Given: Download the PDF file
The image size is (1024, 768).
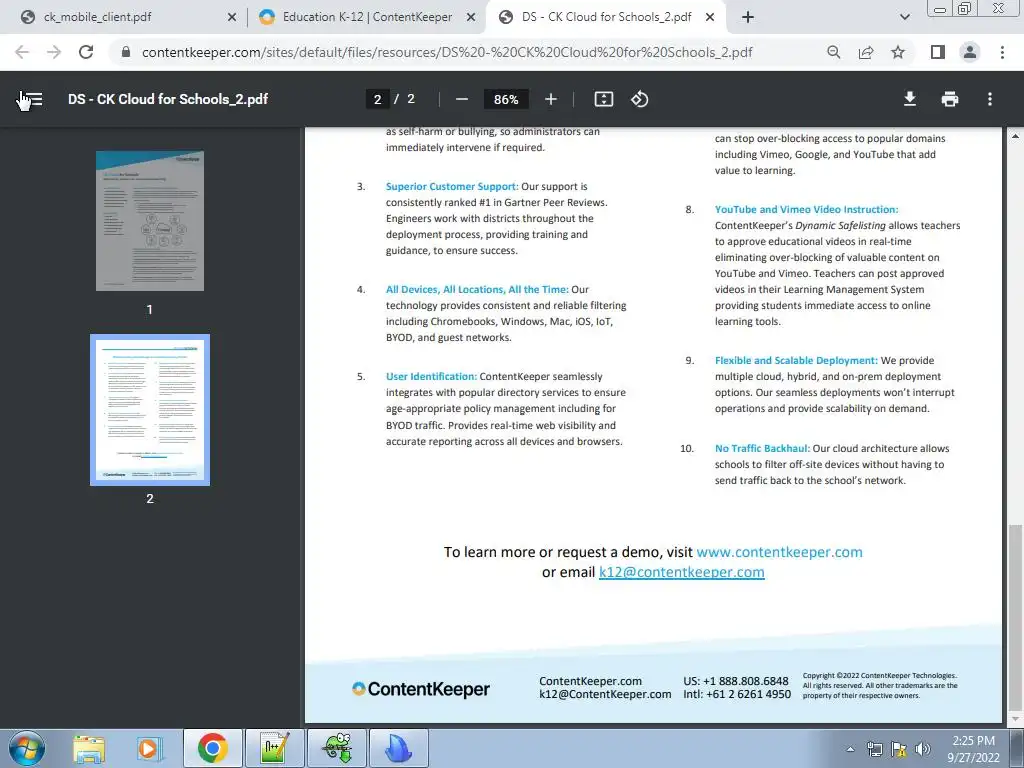Looking at the screenshot, I should coord(909,99).
